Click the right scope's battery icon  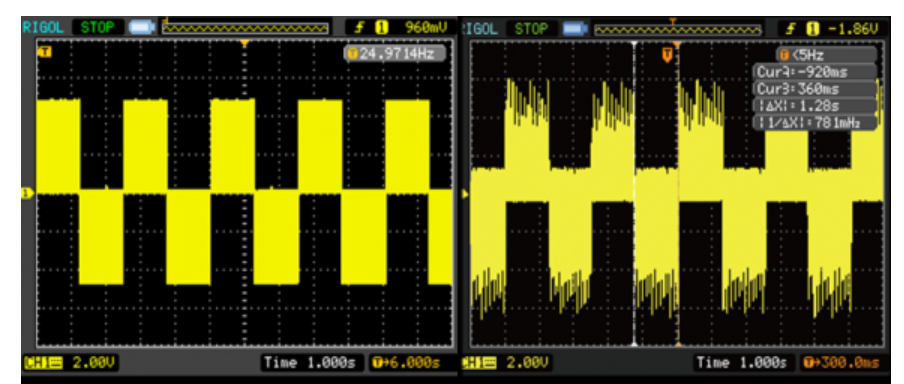(x=575, y=29)
